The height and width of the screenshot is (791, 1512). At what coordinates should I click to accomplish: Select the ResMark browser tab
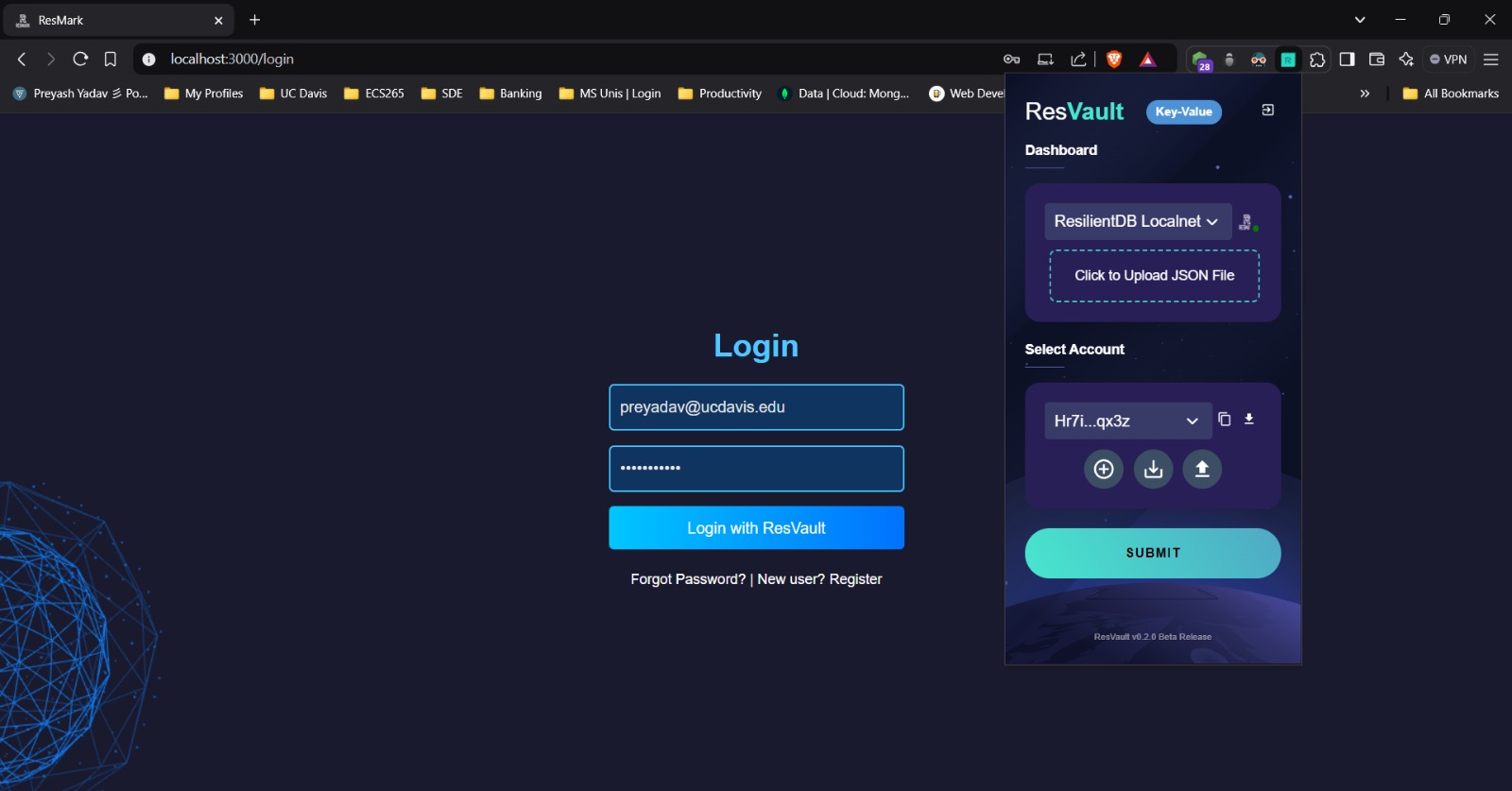coord(118,20)
